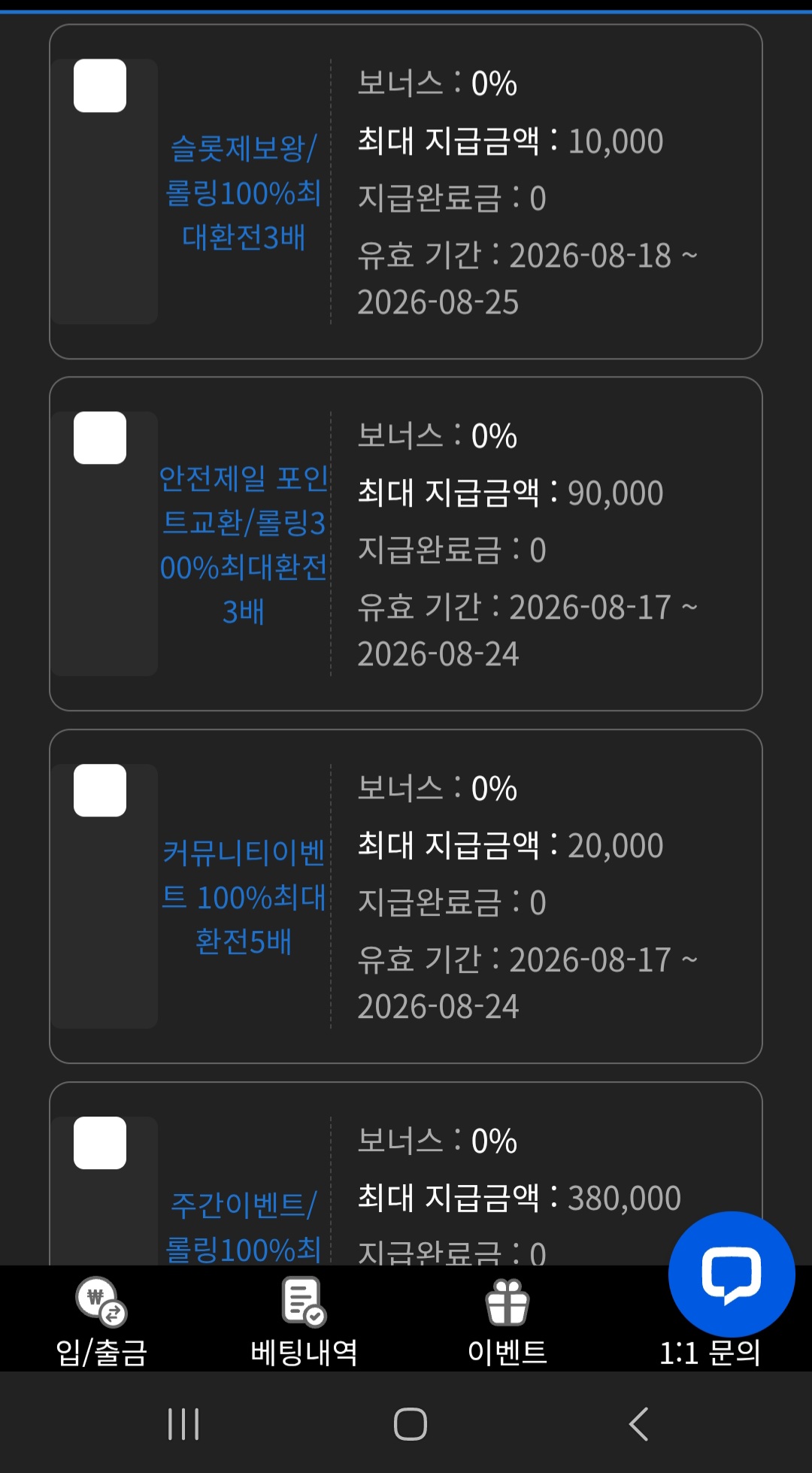Tap the Android back arrow
The width and height of the screenshot is (812, 1473).
click(638, 1423)
